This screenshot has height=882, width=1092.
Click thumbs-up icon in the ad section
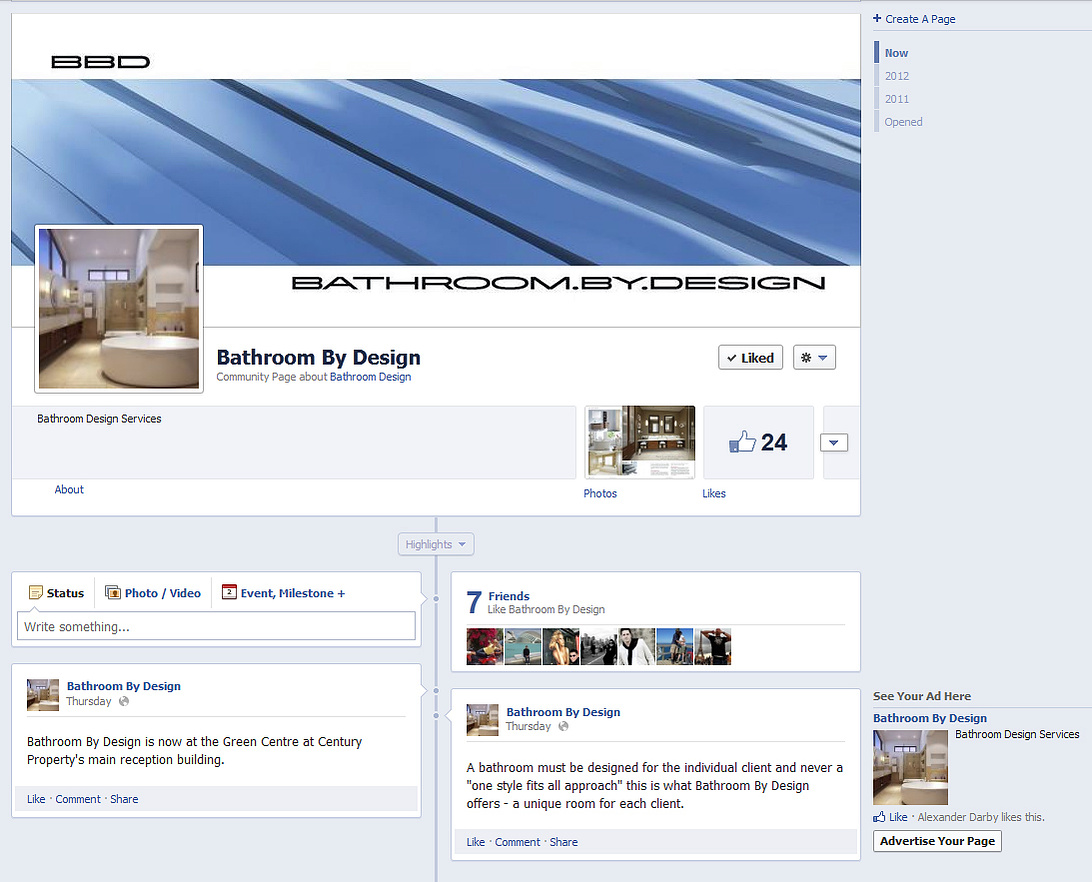coord(880,817)
